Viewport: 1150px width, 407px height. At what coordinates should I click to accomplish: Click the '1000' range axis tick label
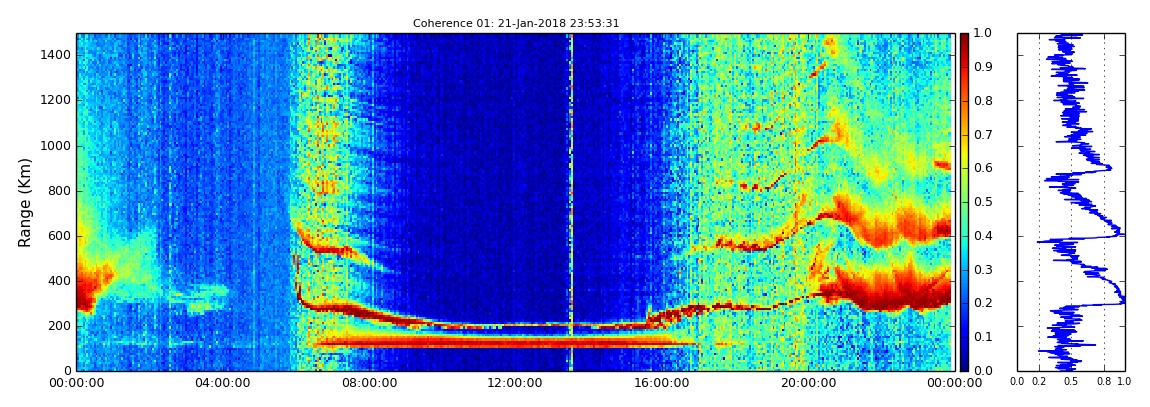pyautogui.click(x=57, y=145)
